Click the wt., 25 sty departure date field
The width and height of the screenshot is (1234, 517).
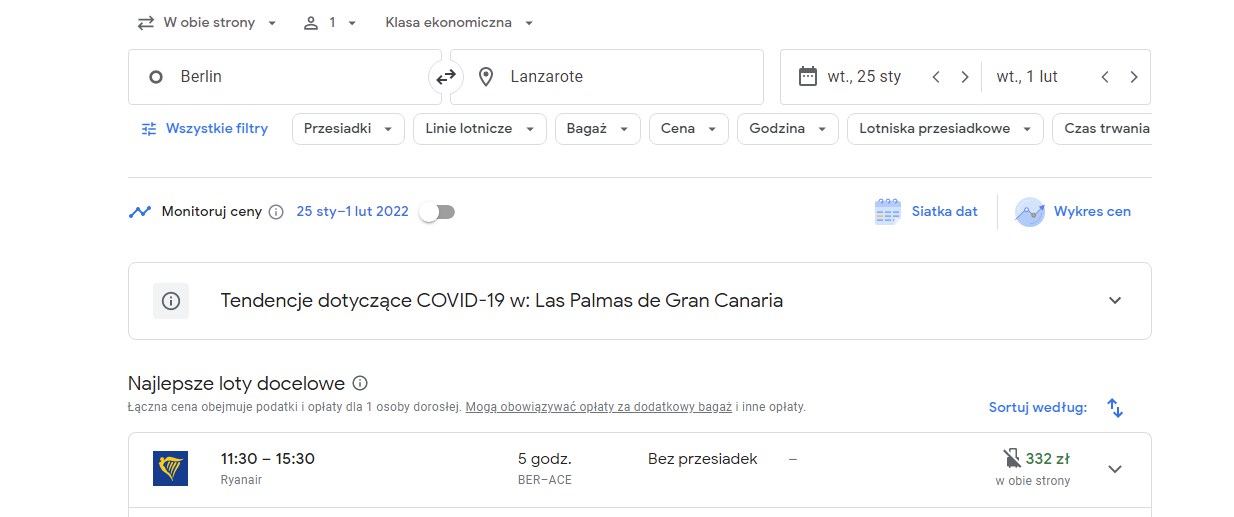pyautogui.click(x=865, y=77)
